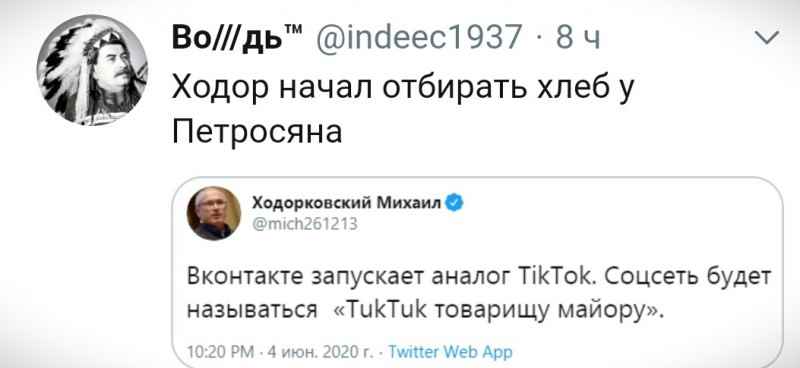This screenshot has width=800, height=368.
Task: Follow the Twitter Web App source link
Action: click(450, 351)
